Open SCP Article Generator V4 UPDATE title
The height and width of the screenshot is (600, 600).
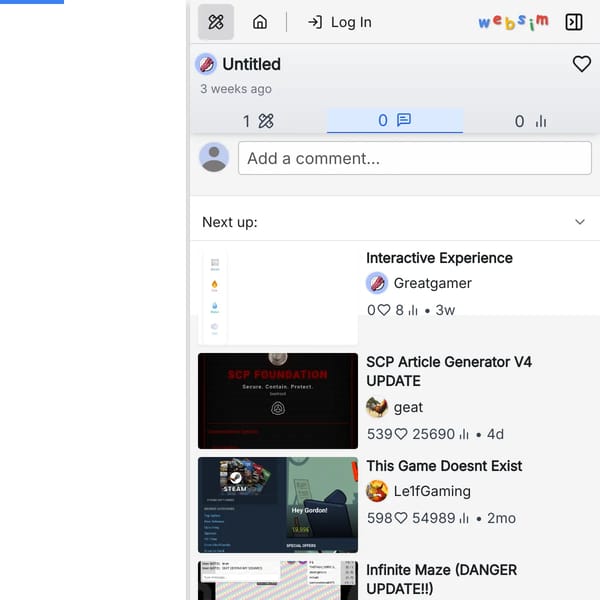(x=449, y=371)
